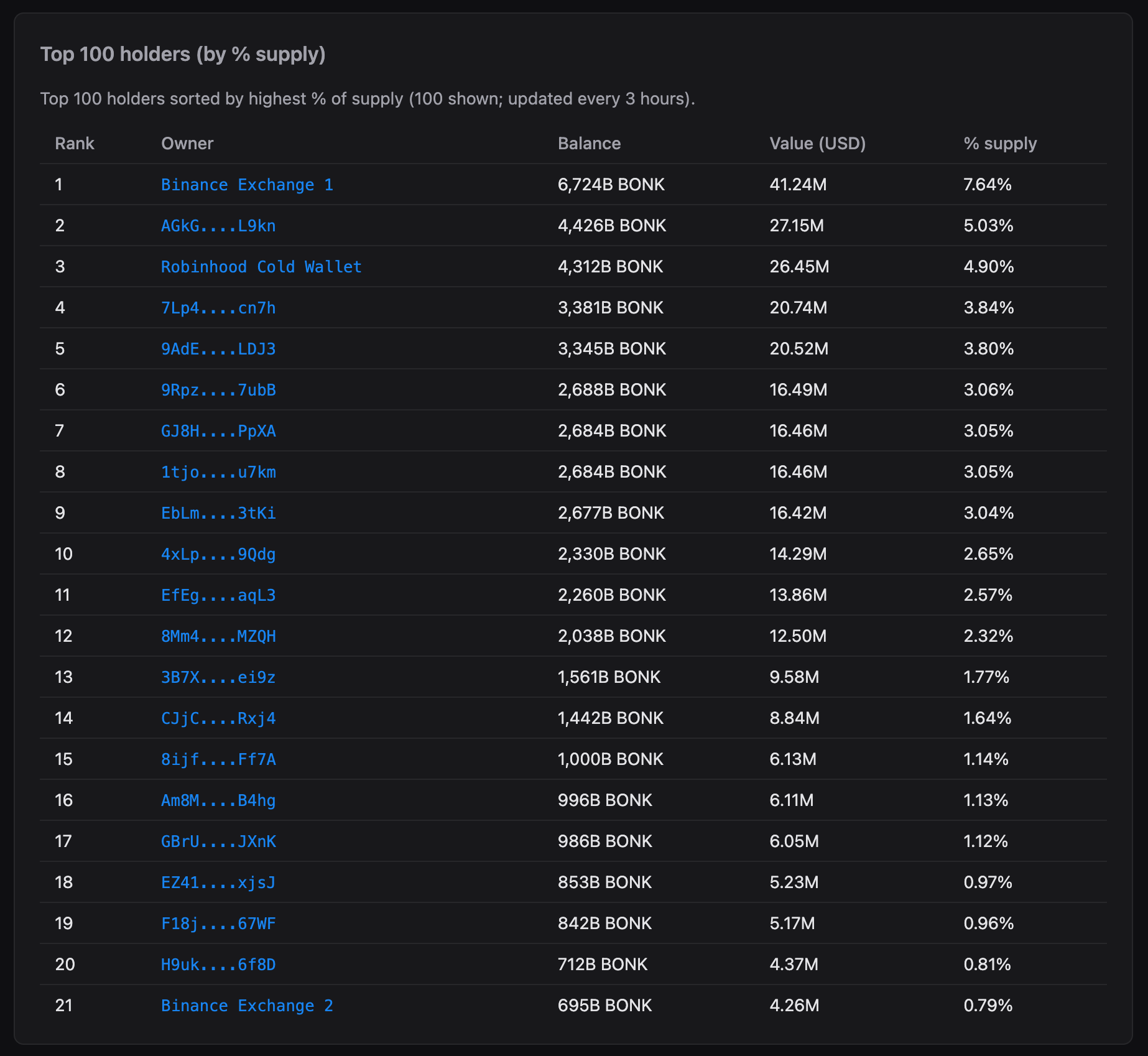
Task: Select balance cell 1,000B BONK
Action: point(611,759)
